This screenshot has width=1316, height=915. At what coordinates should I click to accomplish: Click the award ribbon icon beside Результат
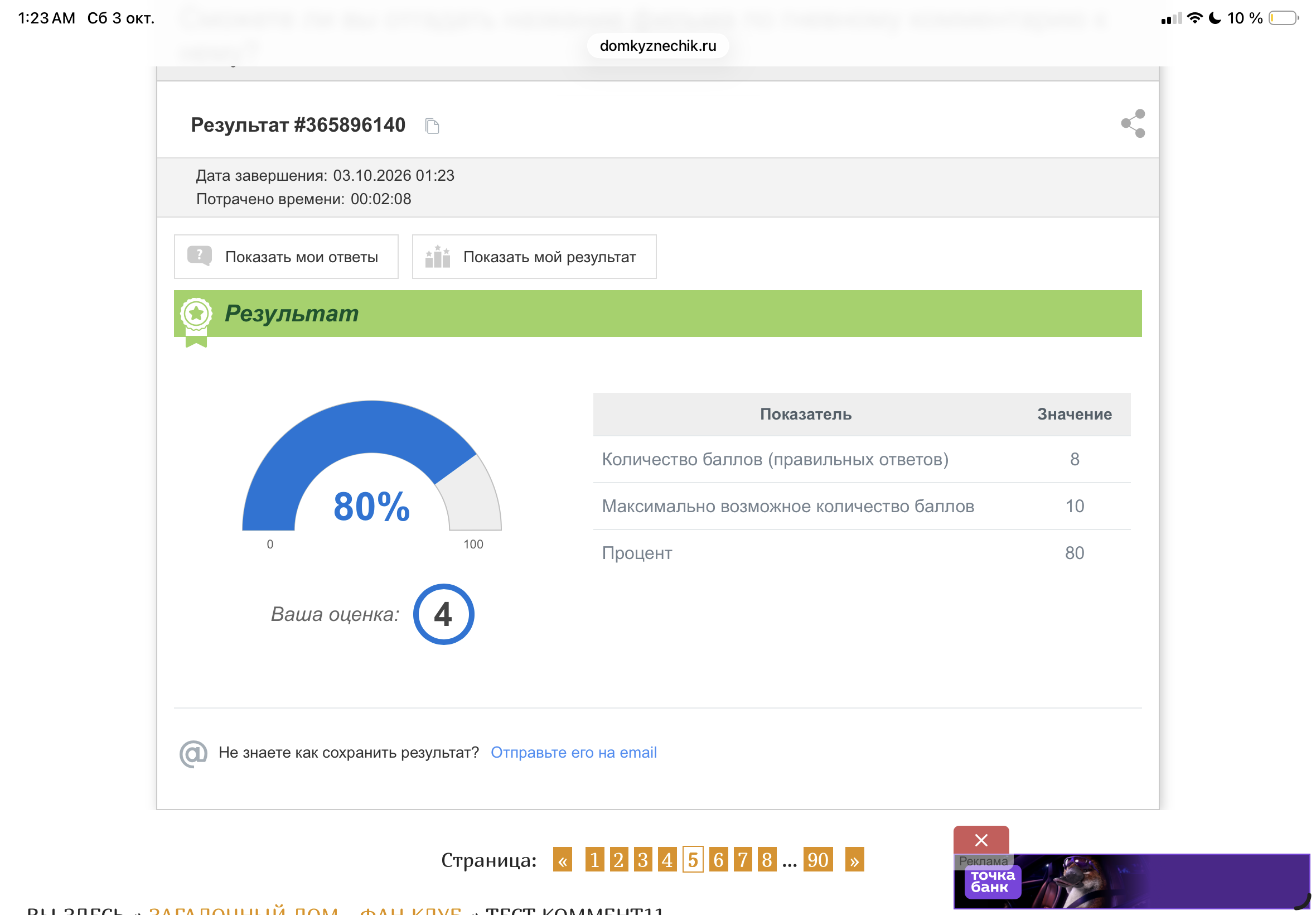tap(196, 321)
